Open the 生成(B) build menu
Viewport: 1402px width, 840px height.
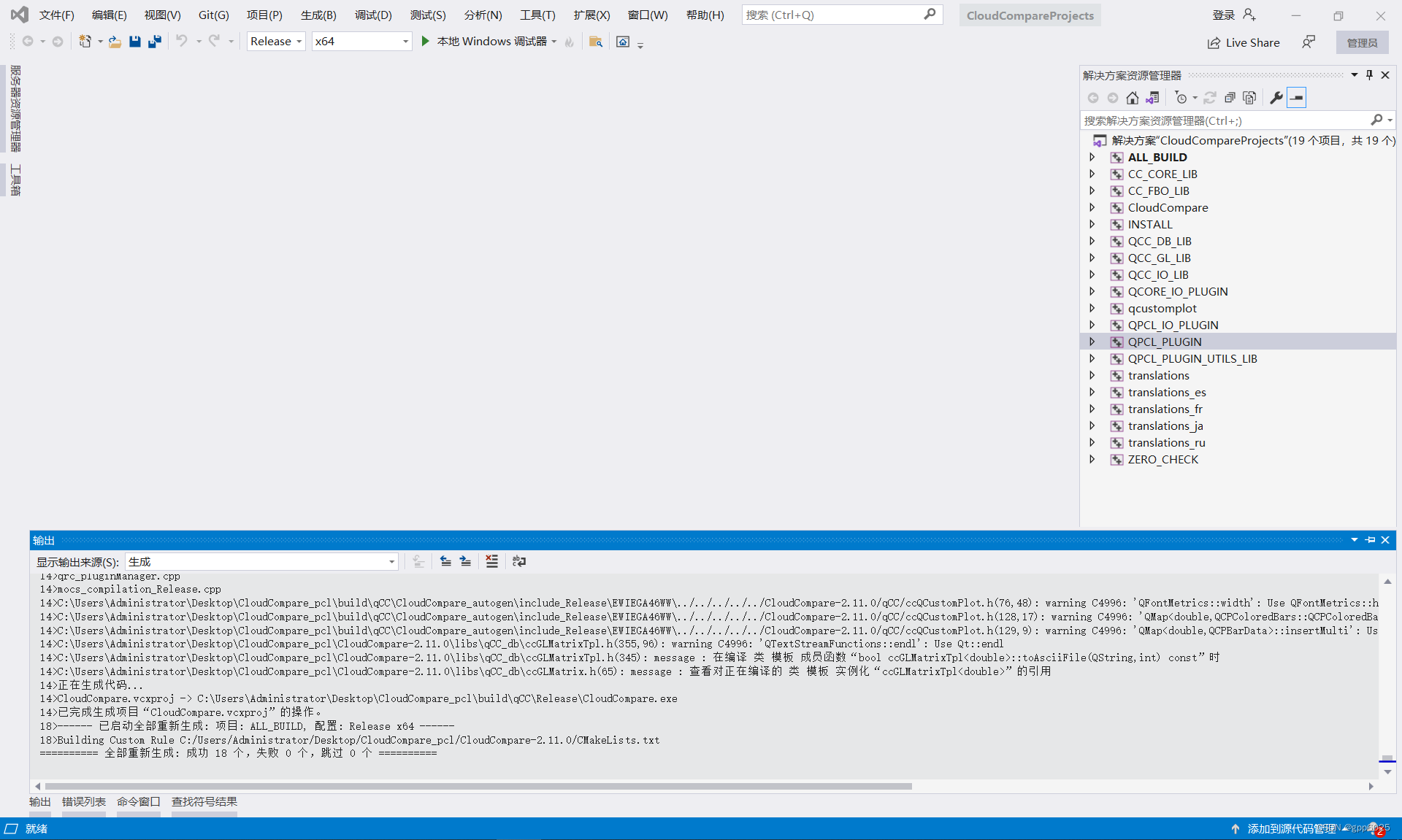[x=318, y=15]
